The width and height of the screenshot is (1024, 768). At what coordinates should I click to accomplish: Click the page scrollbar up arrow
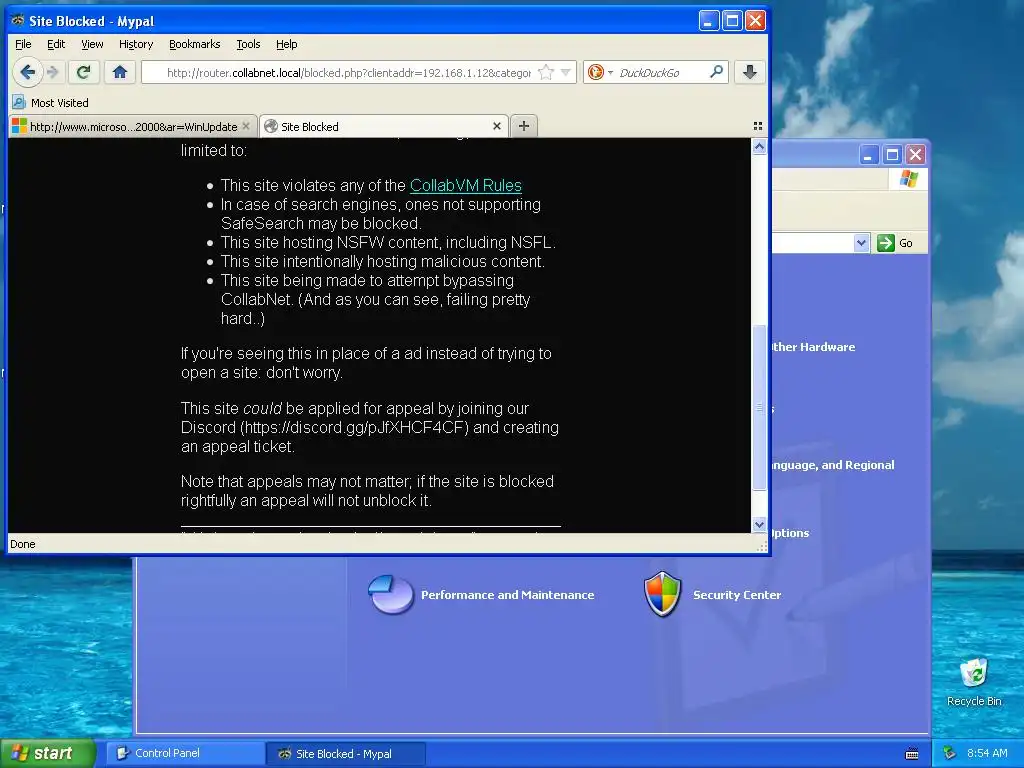point(759,147)
